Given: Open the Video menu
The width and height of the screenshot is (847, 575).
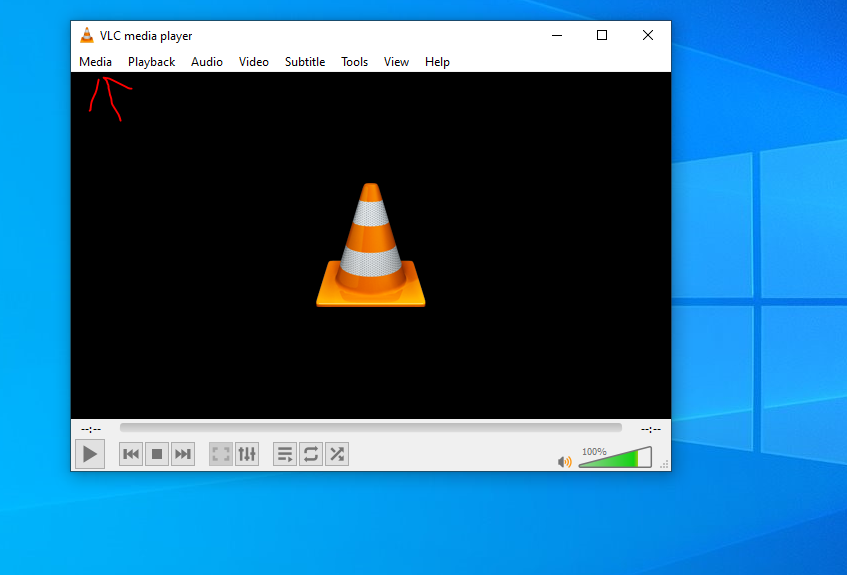Looking at the screenshot, I should coord(254,62).
